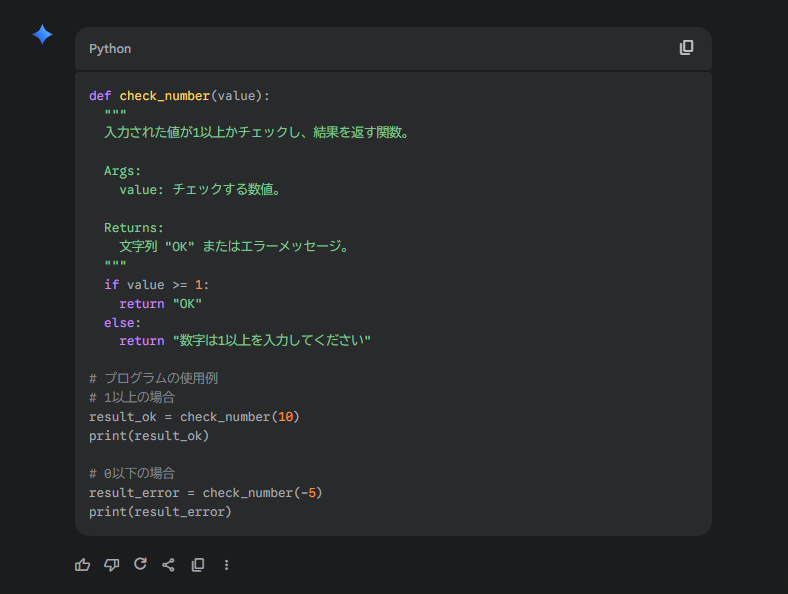Place cursor on the Returns: line
Viewport: 788px width, 594px height.
tap(134, 228)
